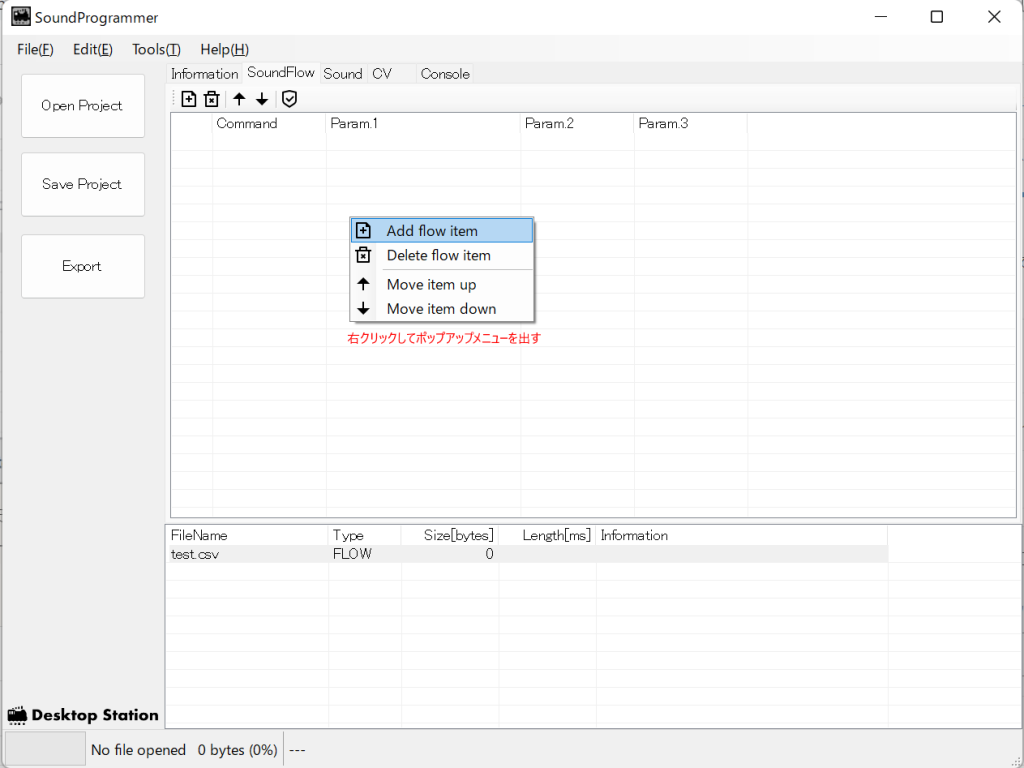Viewport: 1024px width, 768px height.
Task: Switch to the Sound tab
Action: click(x=342, y=74)
